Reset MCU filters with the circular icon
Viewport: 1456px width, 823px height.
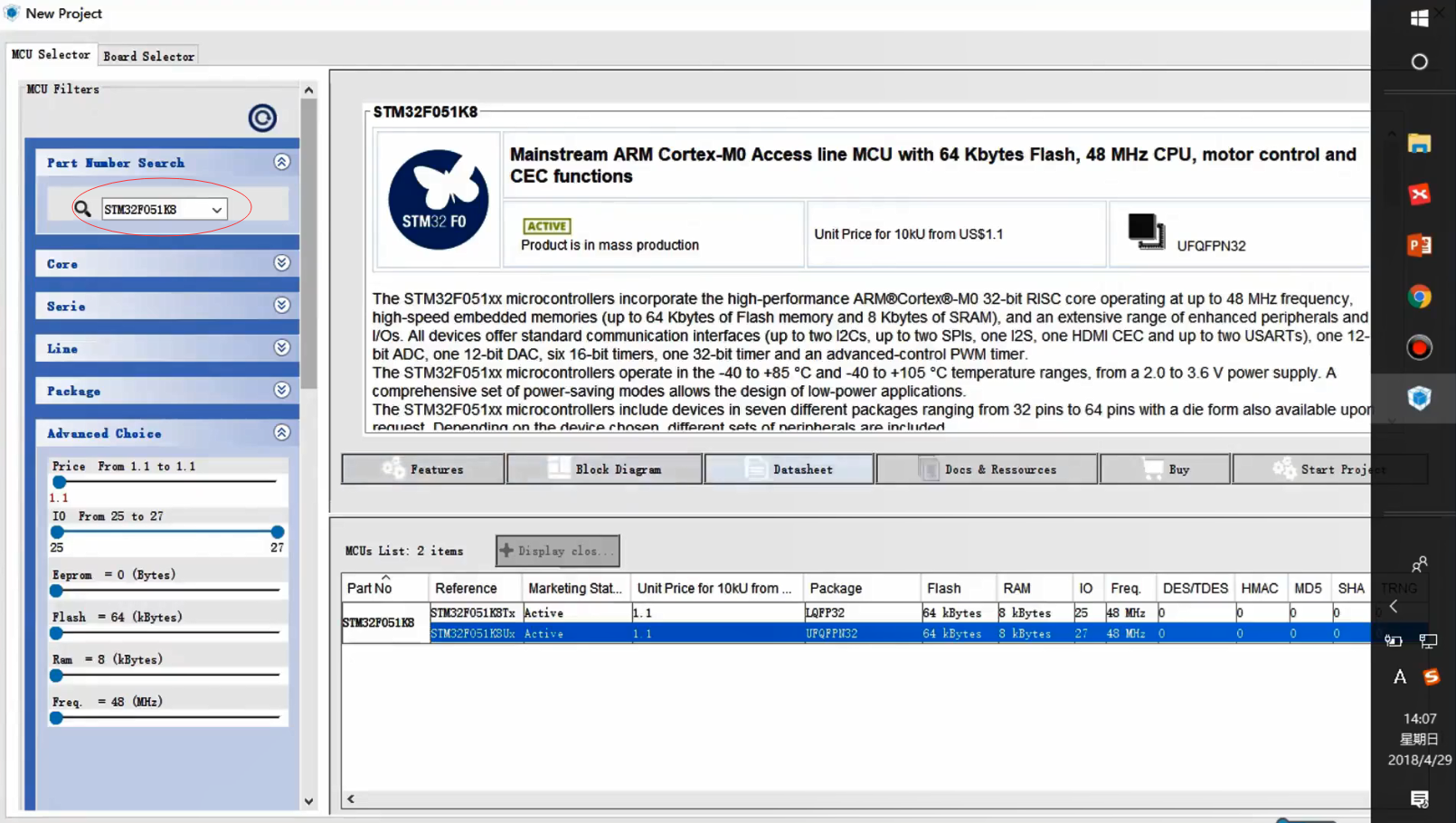click(262, 118)
